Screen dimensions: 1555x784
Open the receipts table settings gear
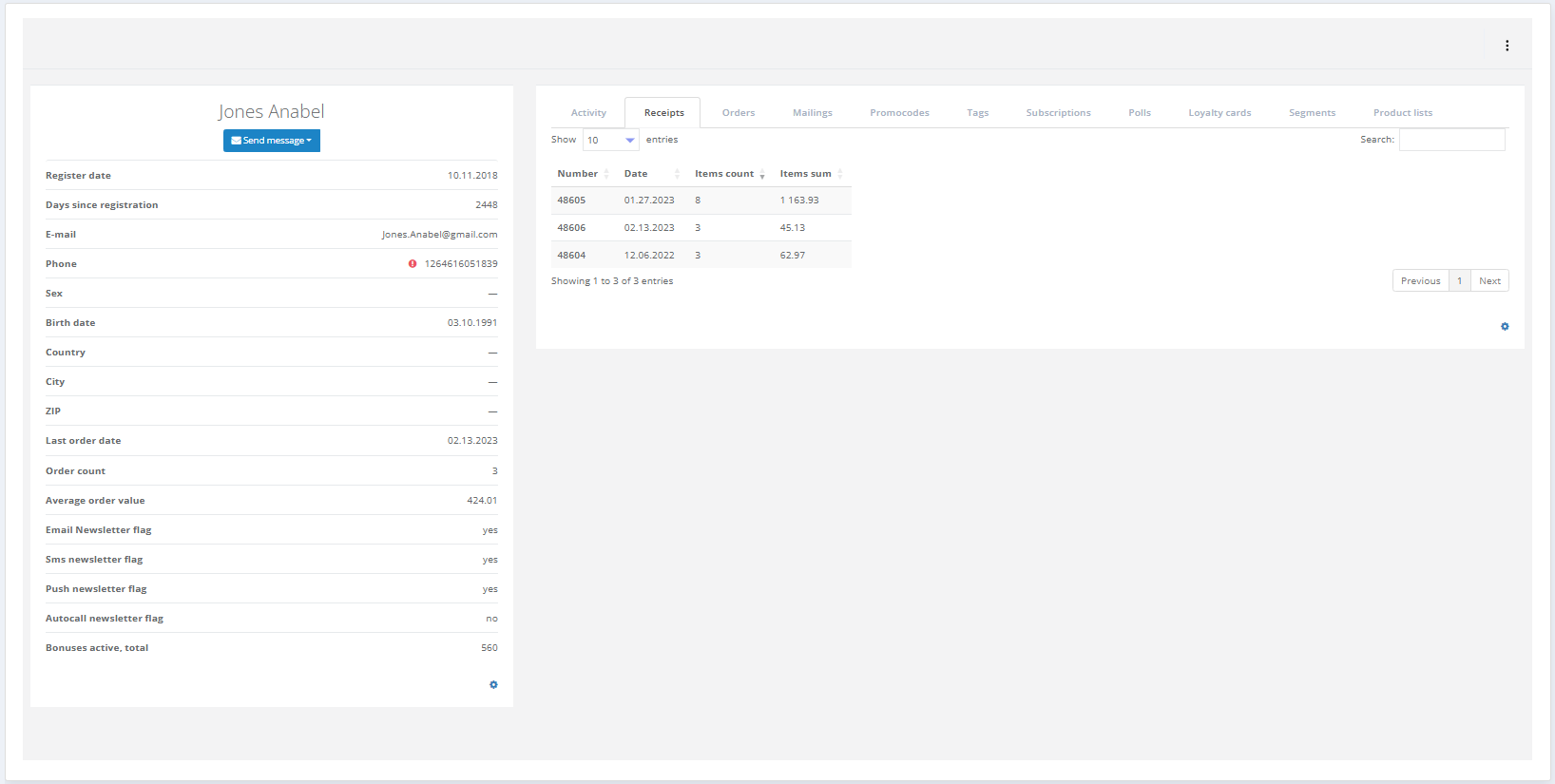tap(1505, 327)
